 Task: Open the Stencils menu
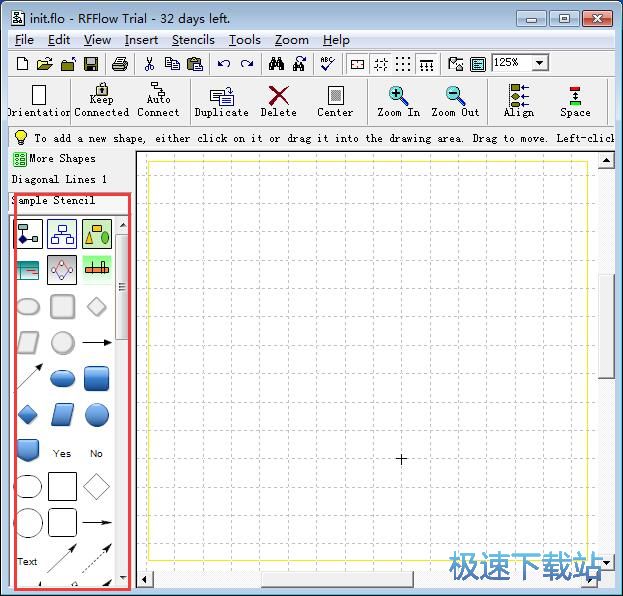click(x=193, y=40)
